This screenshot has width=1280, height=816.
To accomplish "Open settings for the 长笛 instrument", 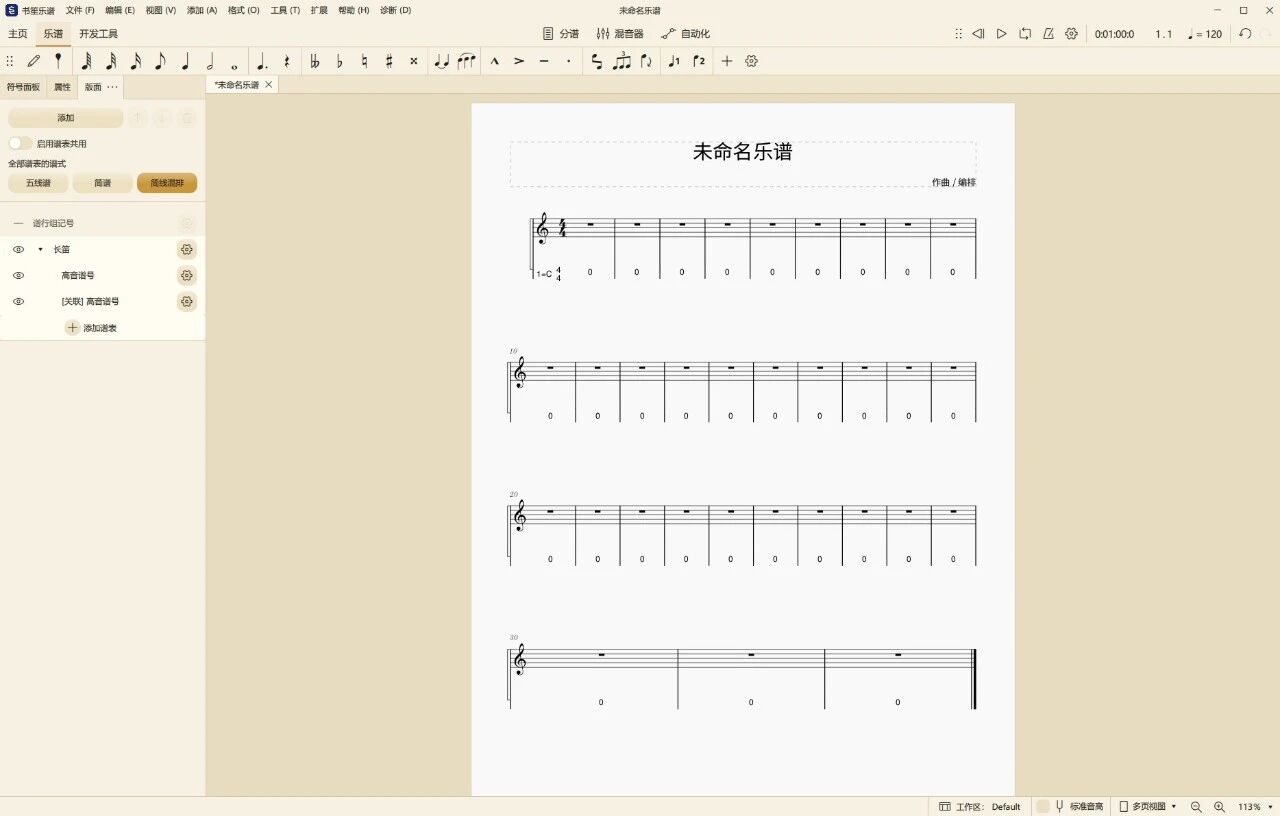I will pyautogui.click(x=186, y=249).
